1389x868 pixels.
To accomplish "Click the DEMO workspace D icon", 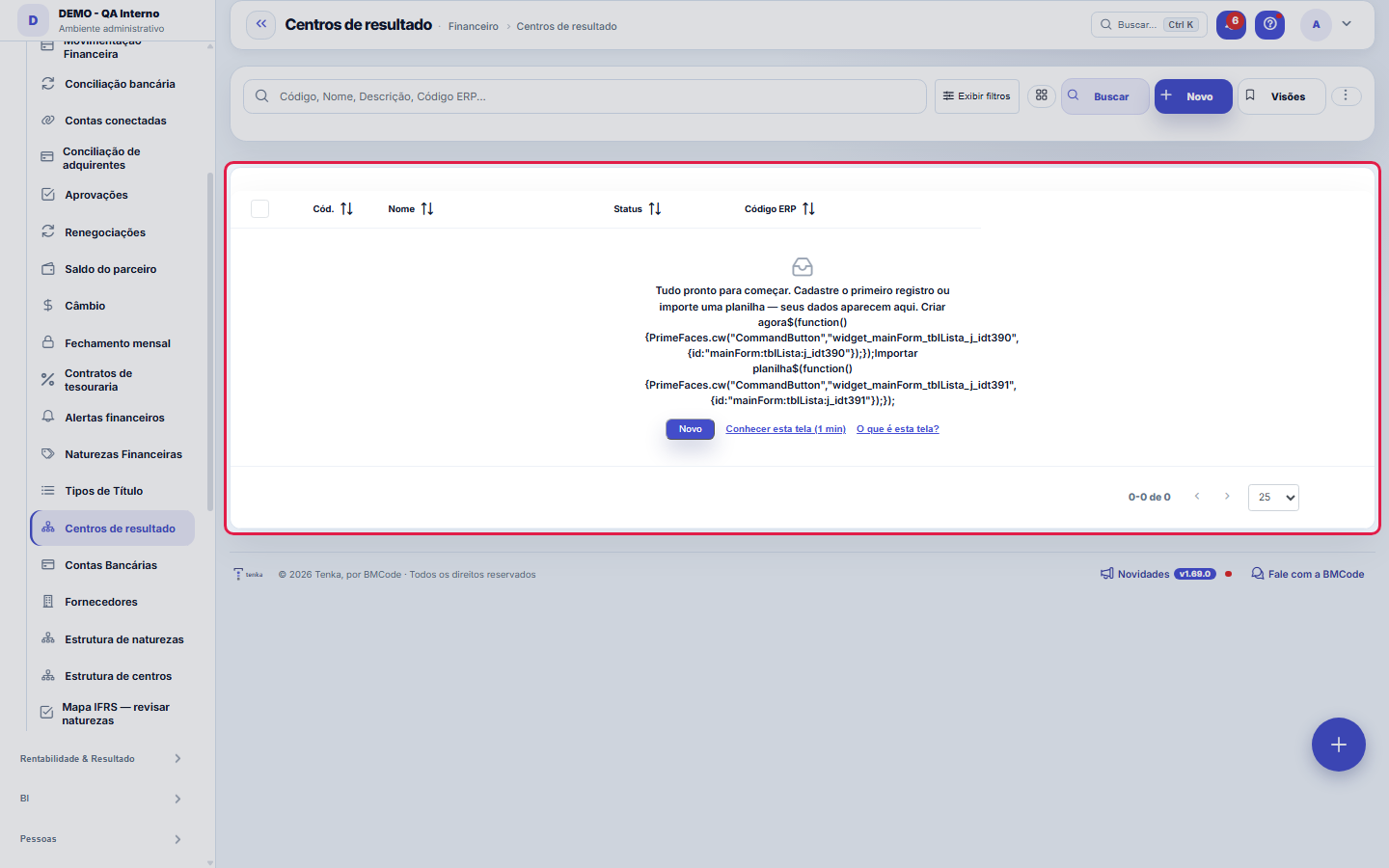I will coord(33,20).
